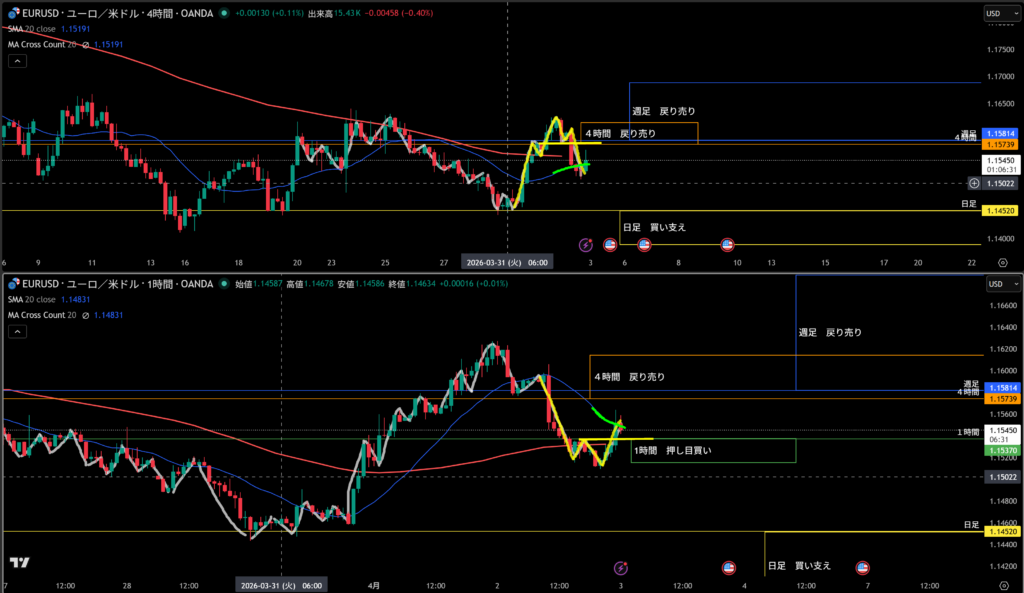1024x593 pixels.
Task: Click the plus icon beside 1.15022 price
Action: click(974, 183)
